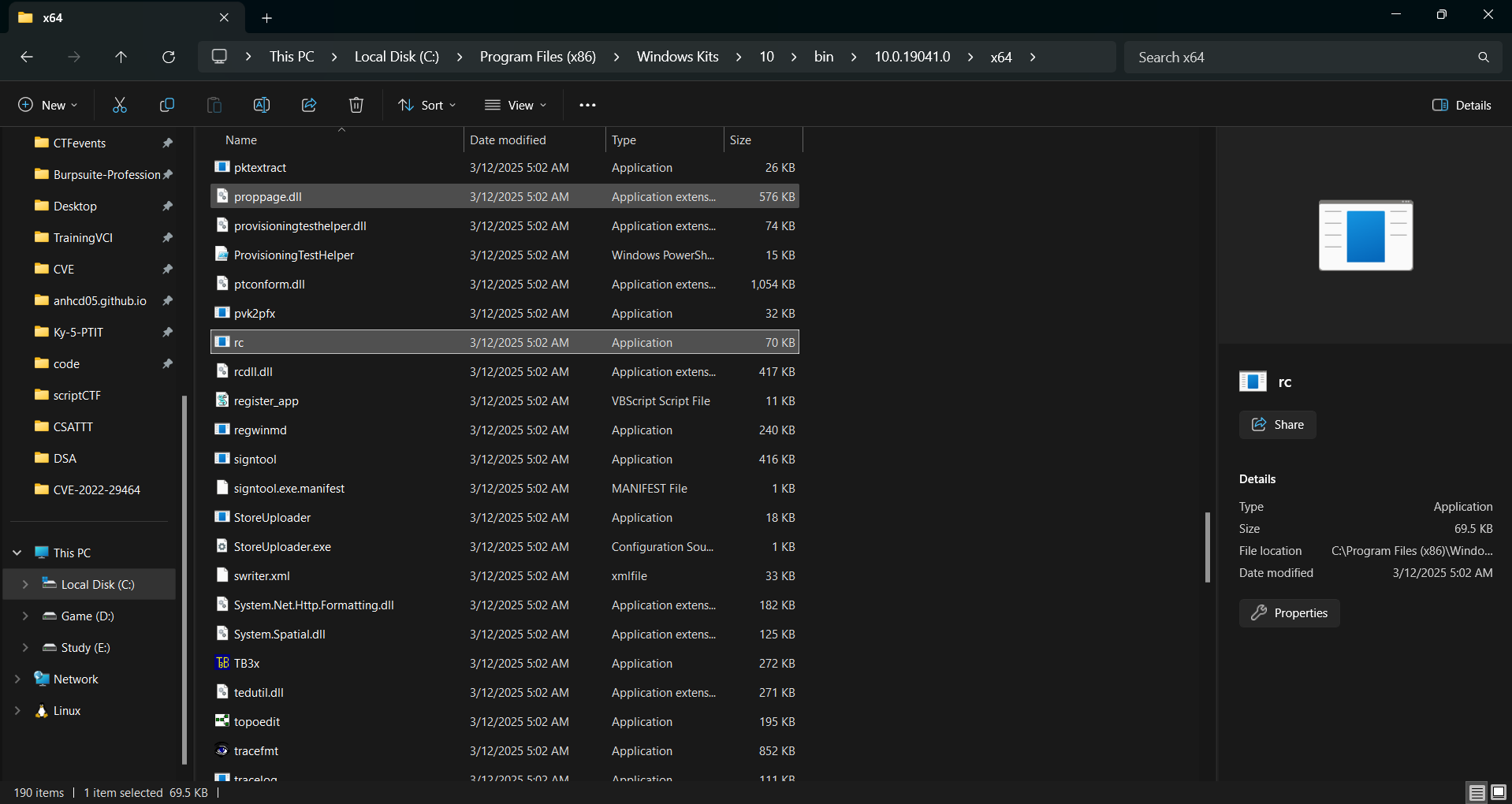Open a new tab with plus button
1512x804 pixels.
click(x=266, y=17)
